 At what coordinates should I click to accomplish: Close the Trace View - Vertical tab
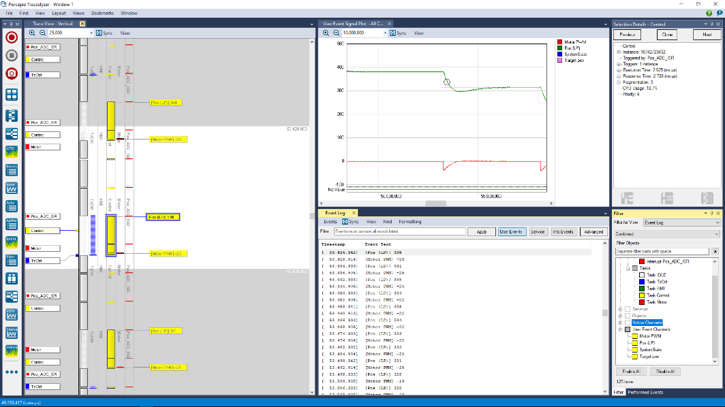click(x=82, y=24)
